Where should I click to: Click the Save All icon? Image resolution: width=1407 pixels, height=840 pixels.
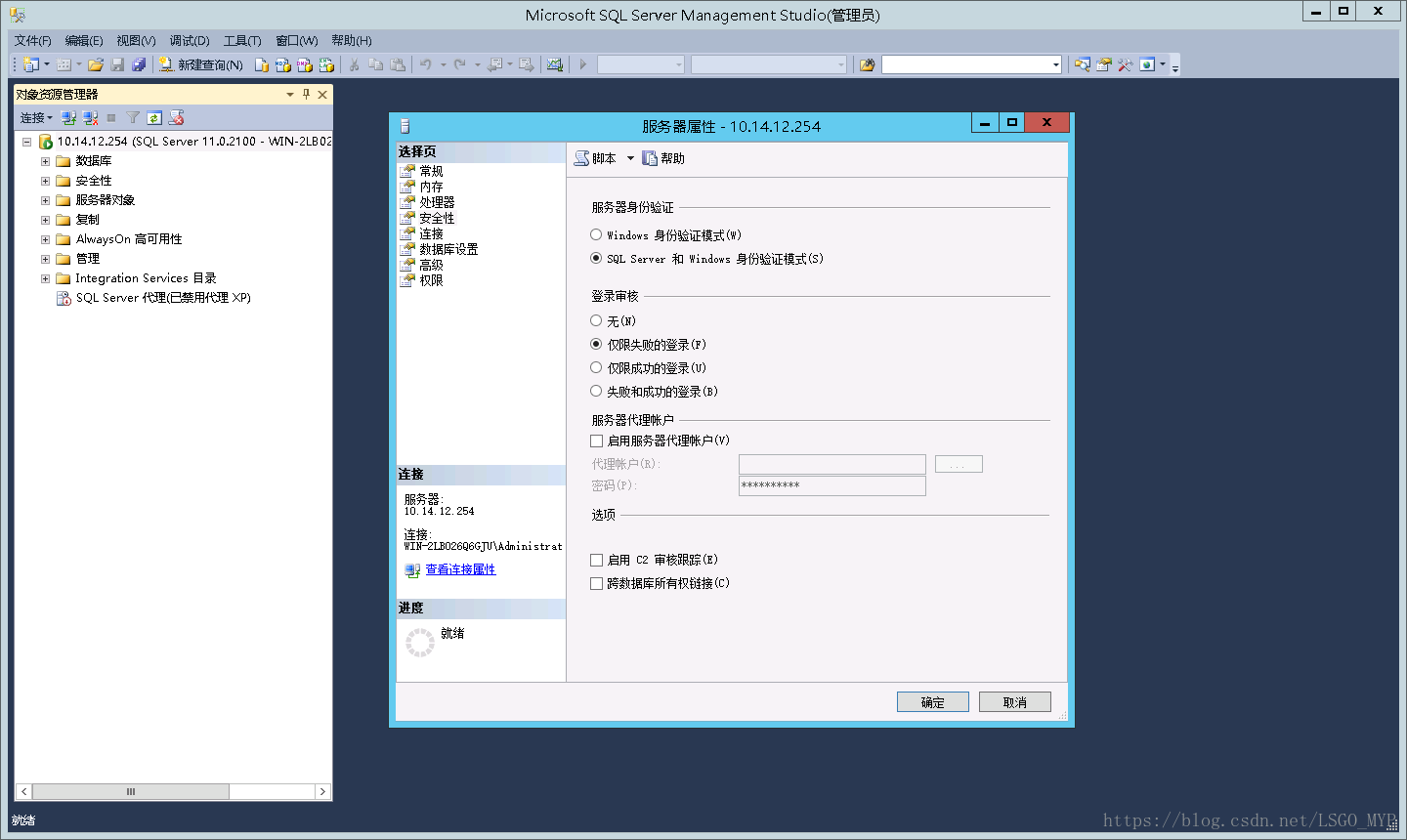coord(139,64)
